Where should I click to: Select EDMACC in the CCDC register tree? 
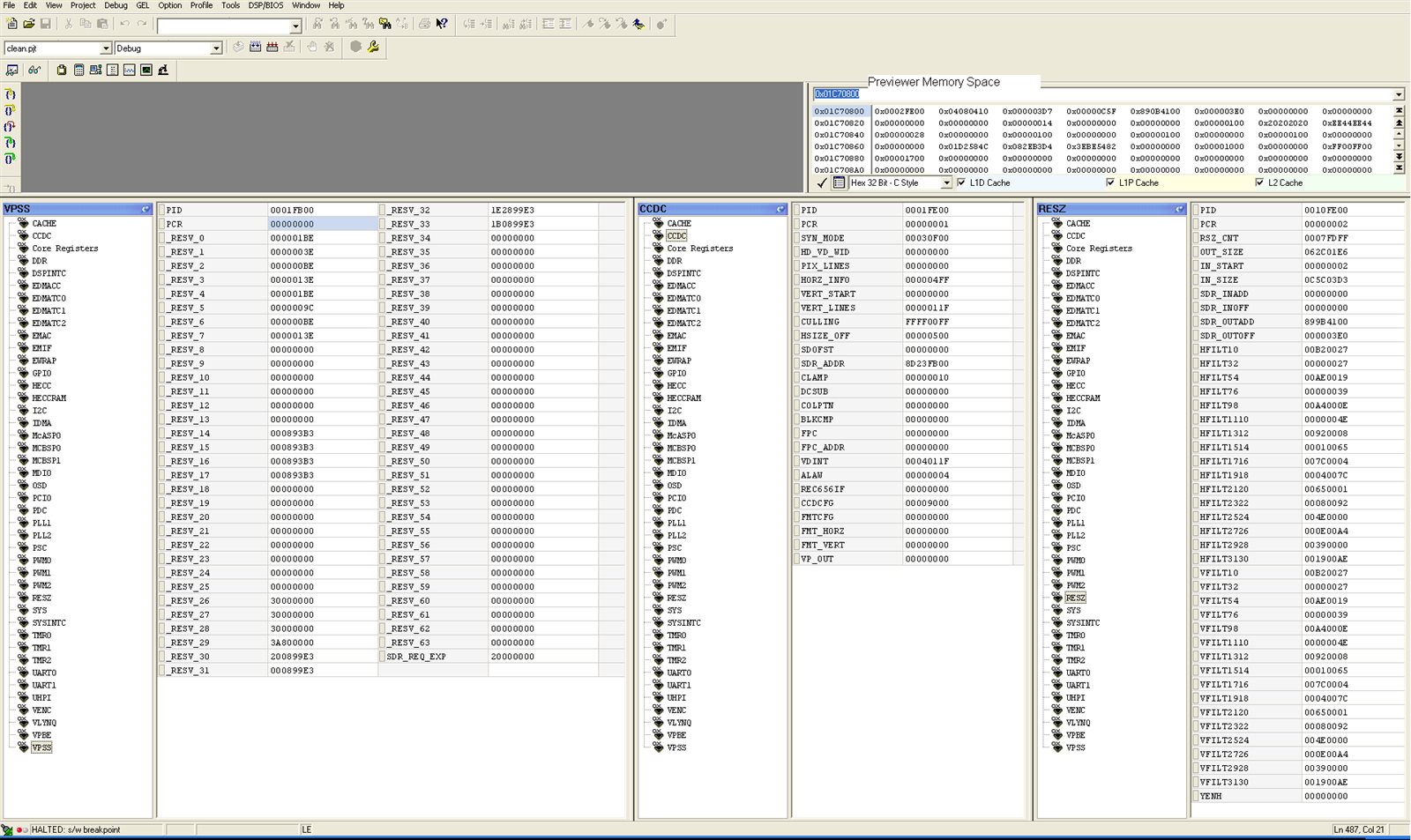pos(681,286)
